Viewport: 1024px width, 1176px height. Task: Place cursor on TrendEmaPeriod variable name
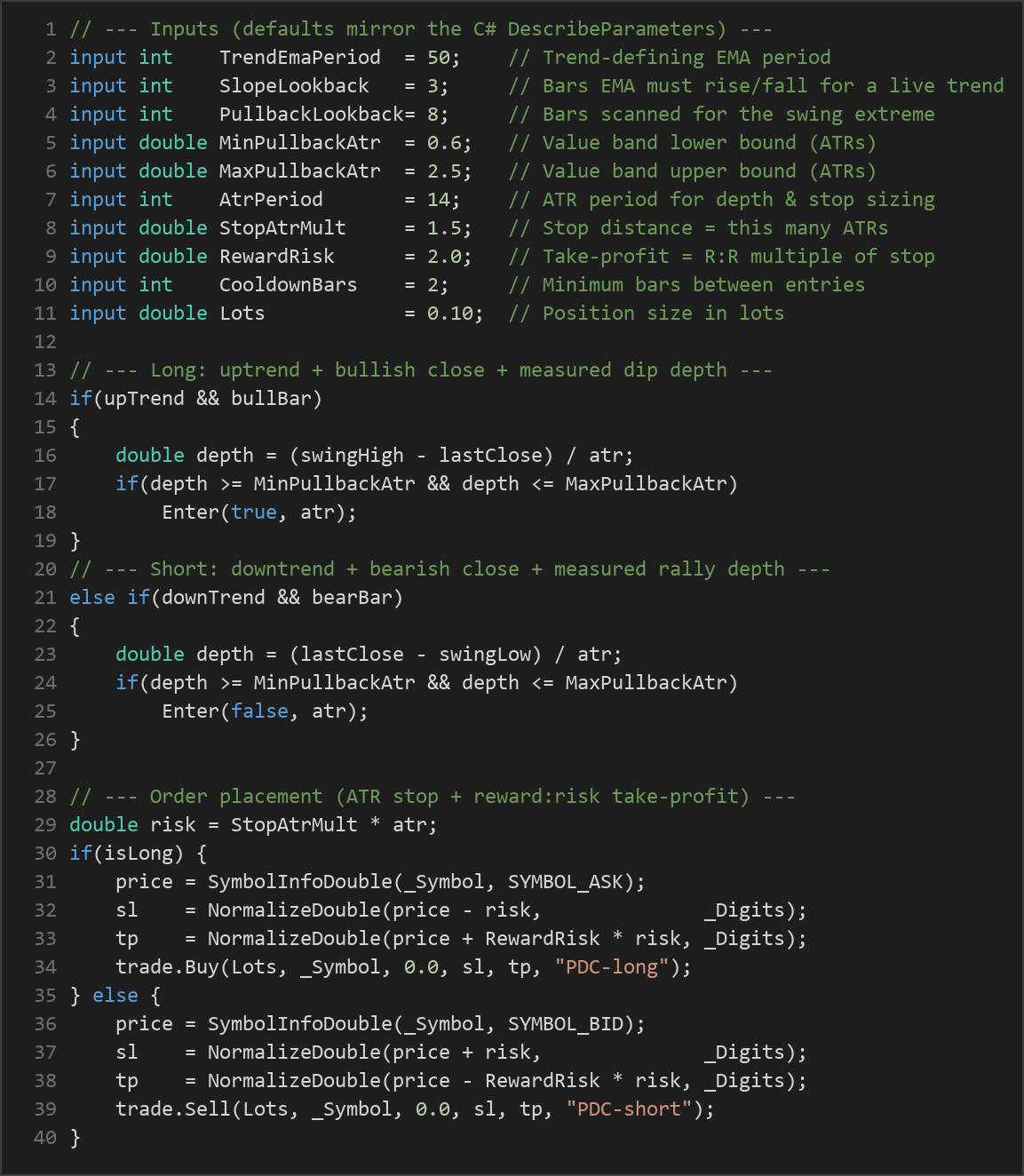point(300,58)
